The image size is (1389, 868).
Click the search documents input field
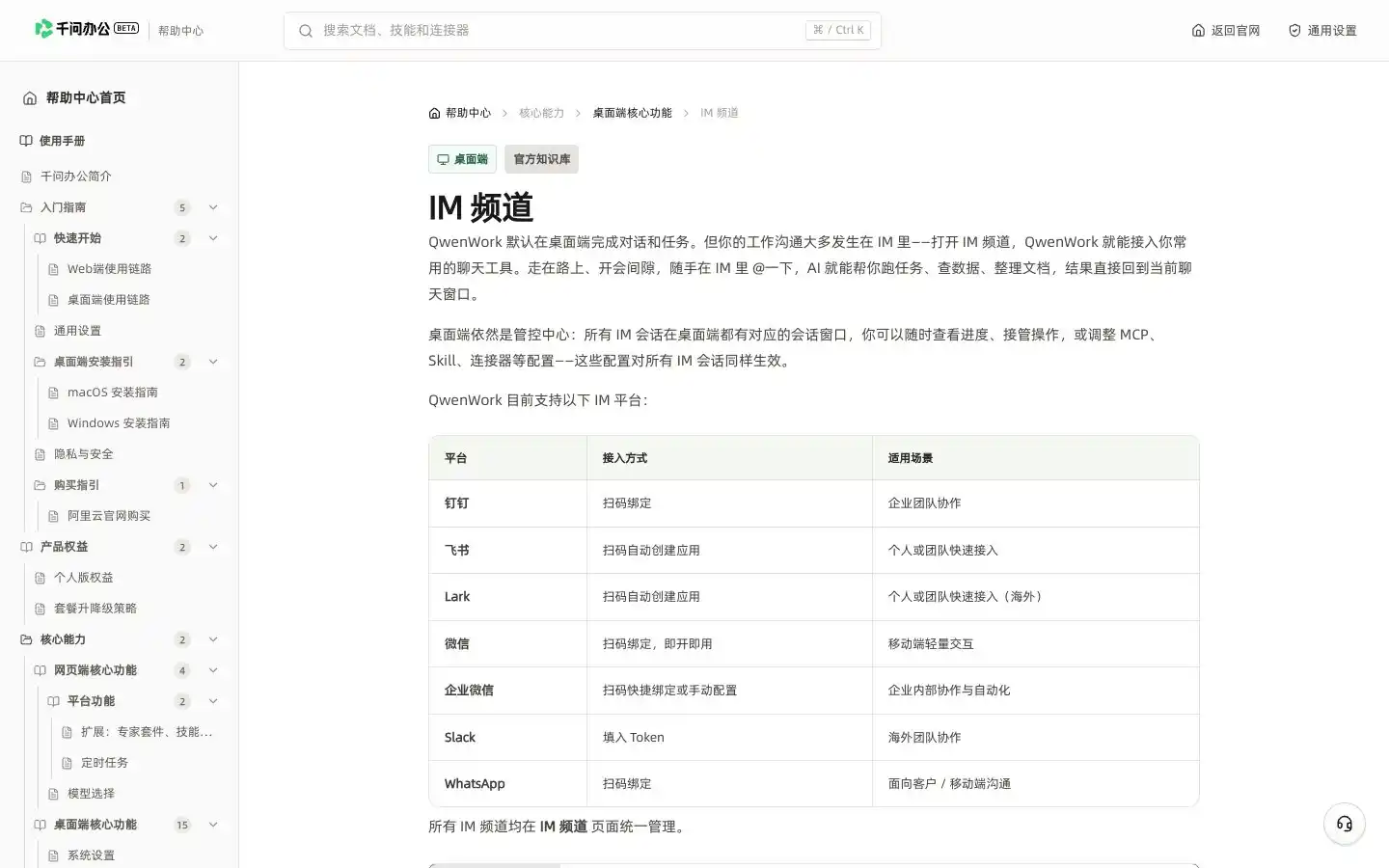coord(583,31)
